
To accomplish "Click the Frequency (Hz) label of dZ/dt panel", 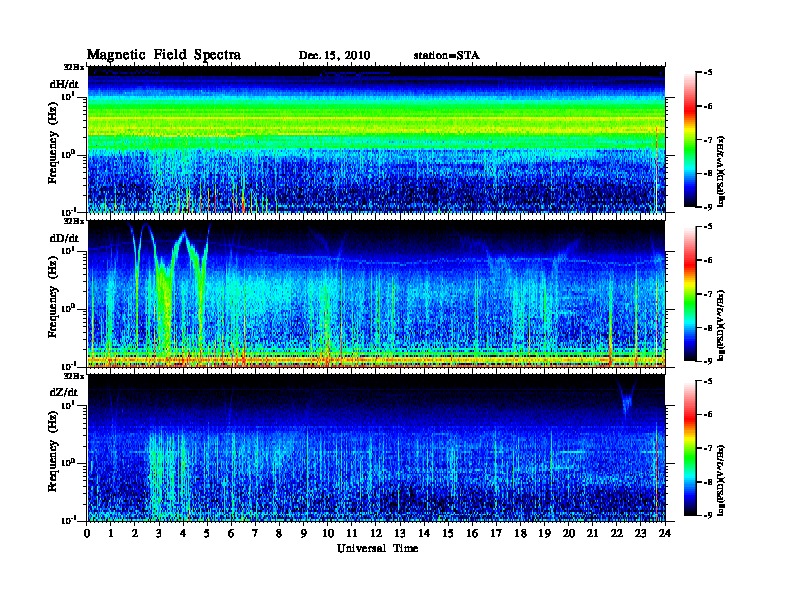I will point(53,451).
